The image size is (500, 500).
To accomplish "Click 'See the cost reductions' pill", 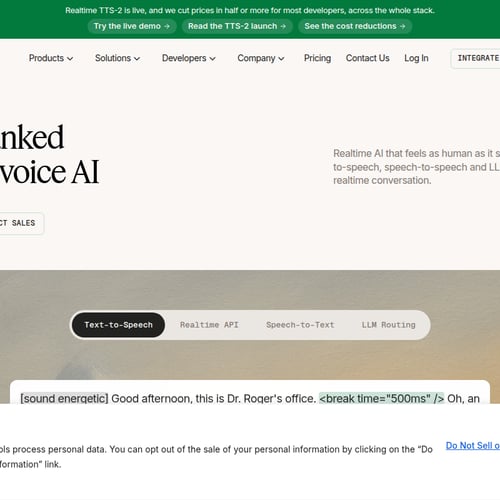I will click(355, 26).
